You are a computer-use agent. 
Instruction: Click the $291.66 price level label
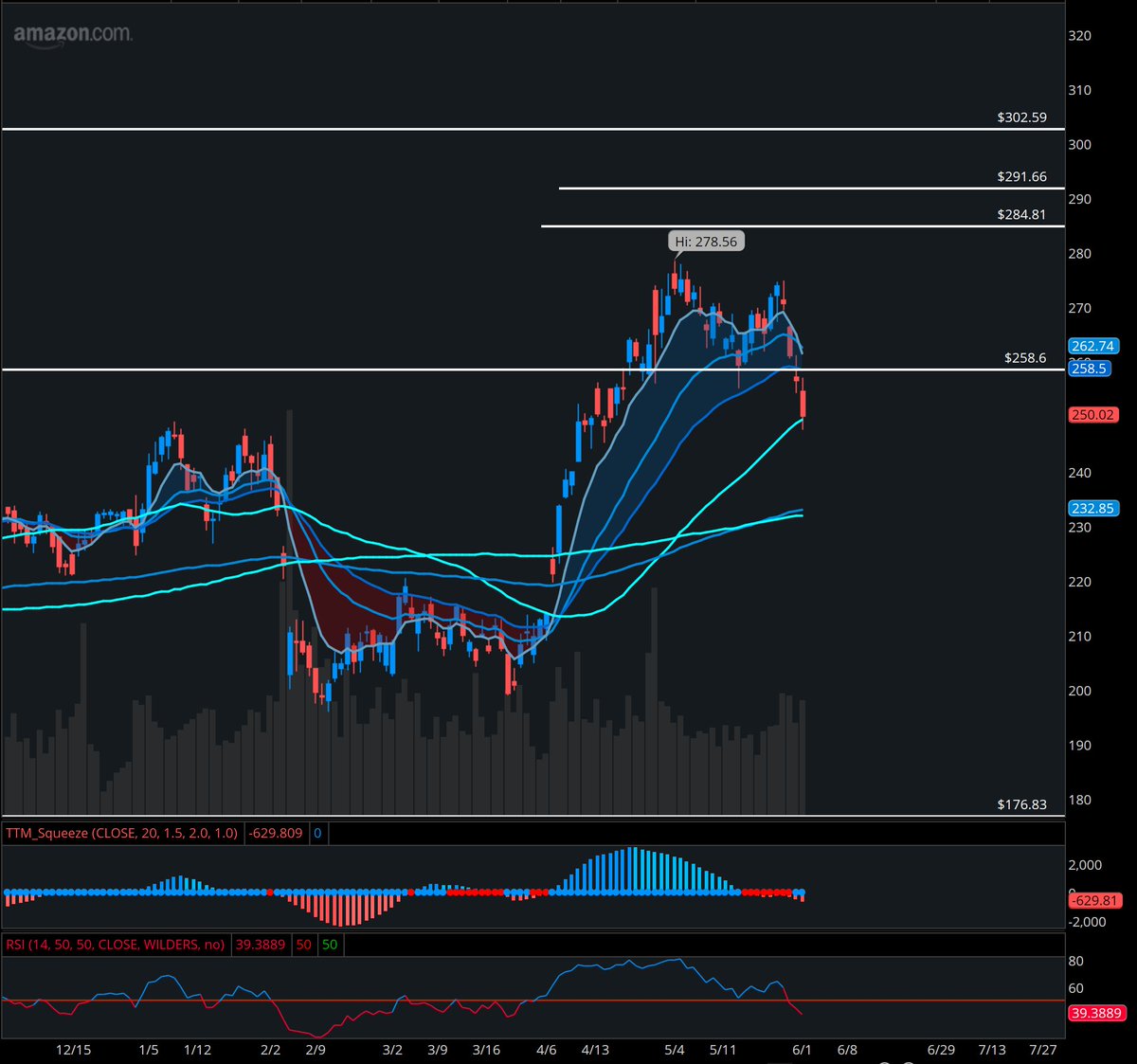coord(1021,176)
